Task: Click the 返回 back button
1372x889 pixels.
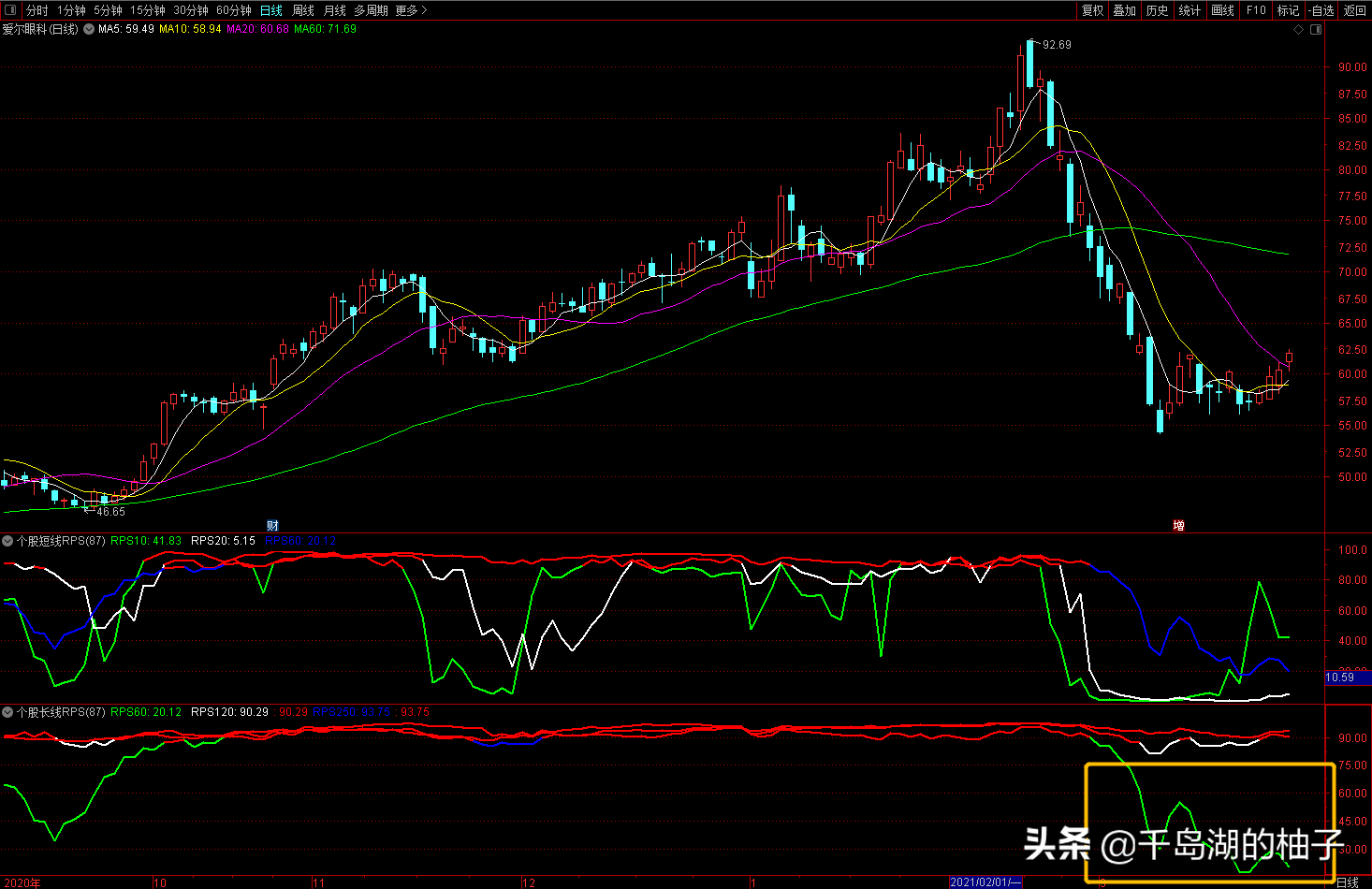Action: pyautogui.click(x=1354, y=10)
